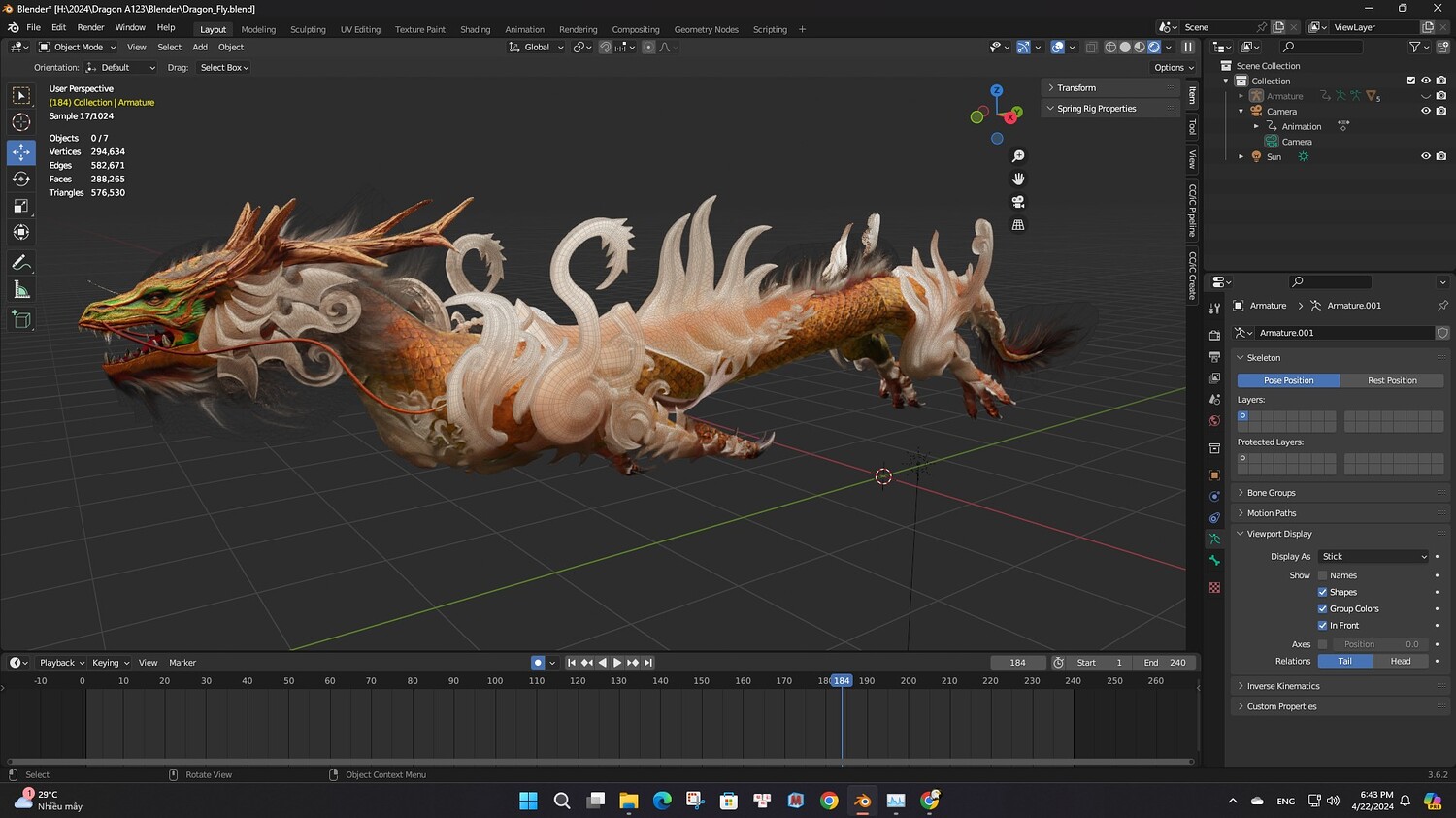The image size is (1456, 818).
Task: Toggle camera view in viewport
Action: point(1018,202)
